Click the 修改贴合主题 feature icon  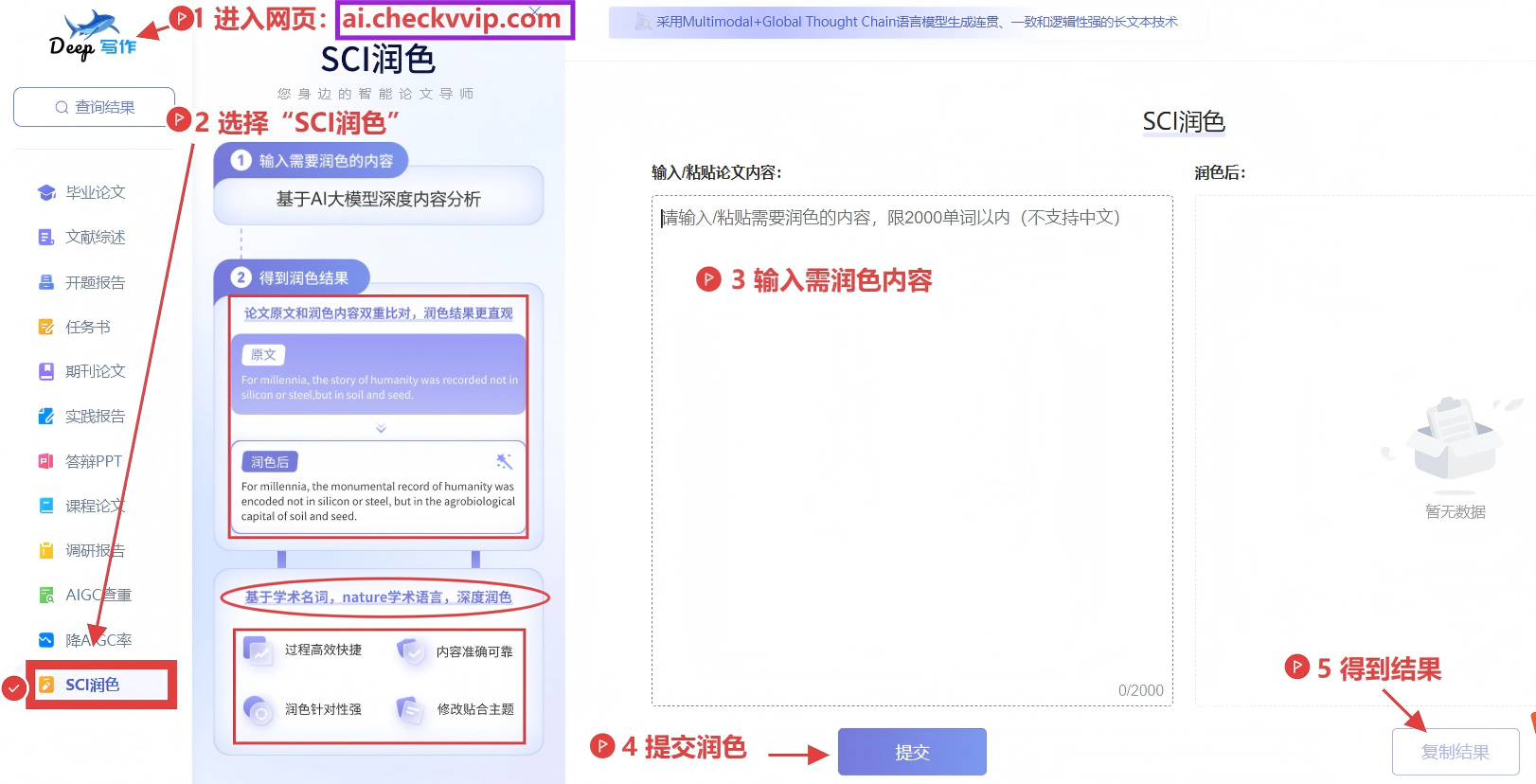click(411, 709)
